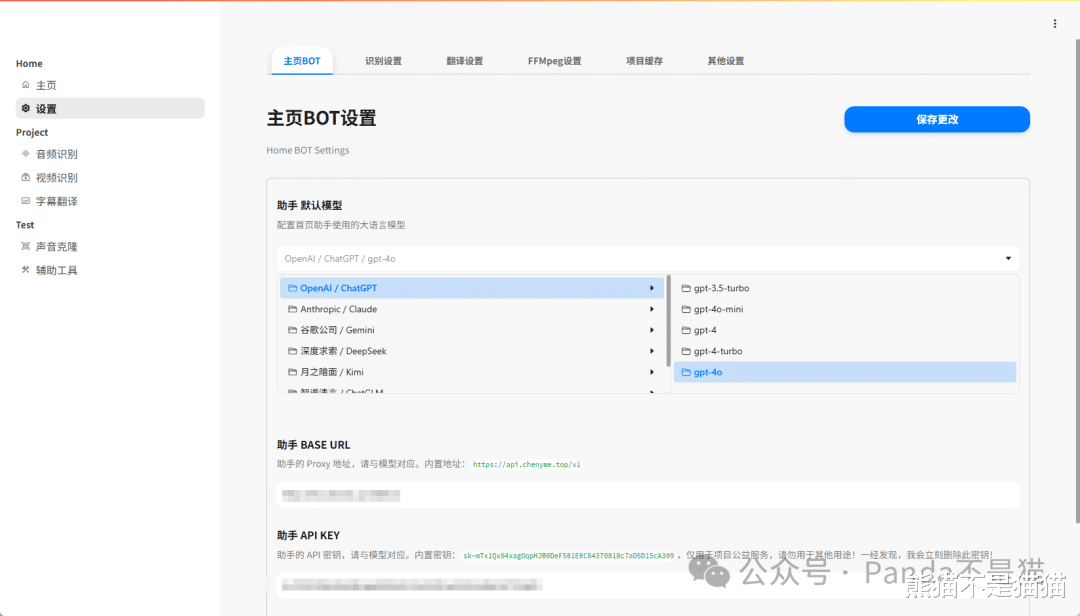Click the home icon beside 主页
Viewport: 1080px width, 616px height.
(25, 85)
